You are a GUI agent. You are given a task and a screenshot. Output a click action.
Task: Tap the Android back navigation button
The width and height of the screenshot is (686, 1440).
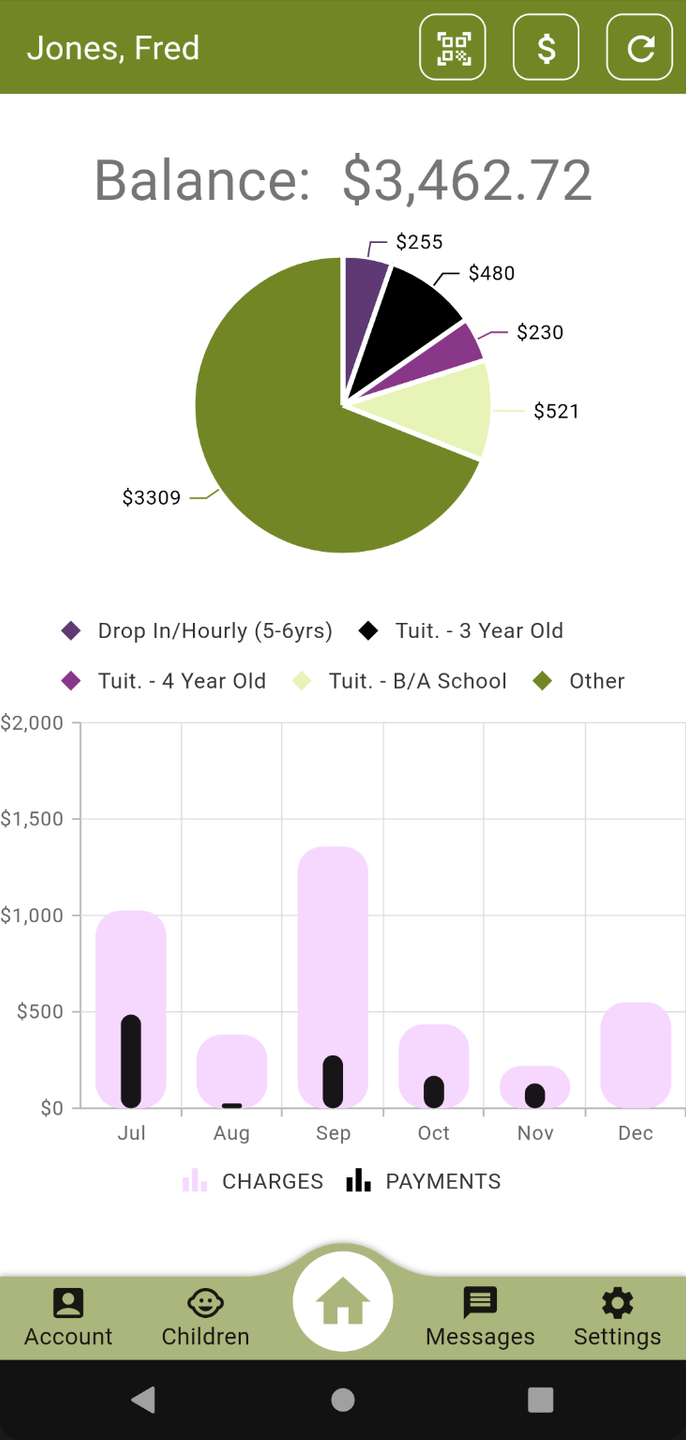coord(143,1400)
